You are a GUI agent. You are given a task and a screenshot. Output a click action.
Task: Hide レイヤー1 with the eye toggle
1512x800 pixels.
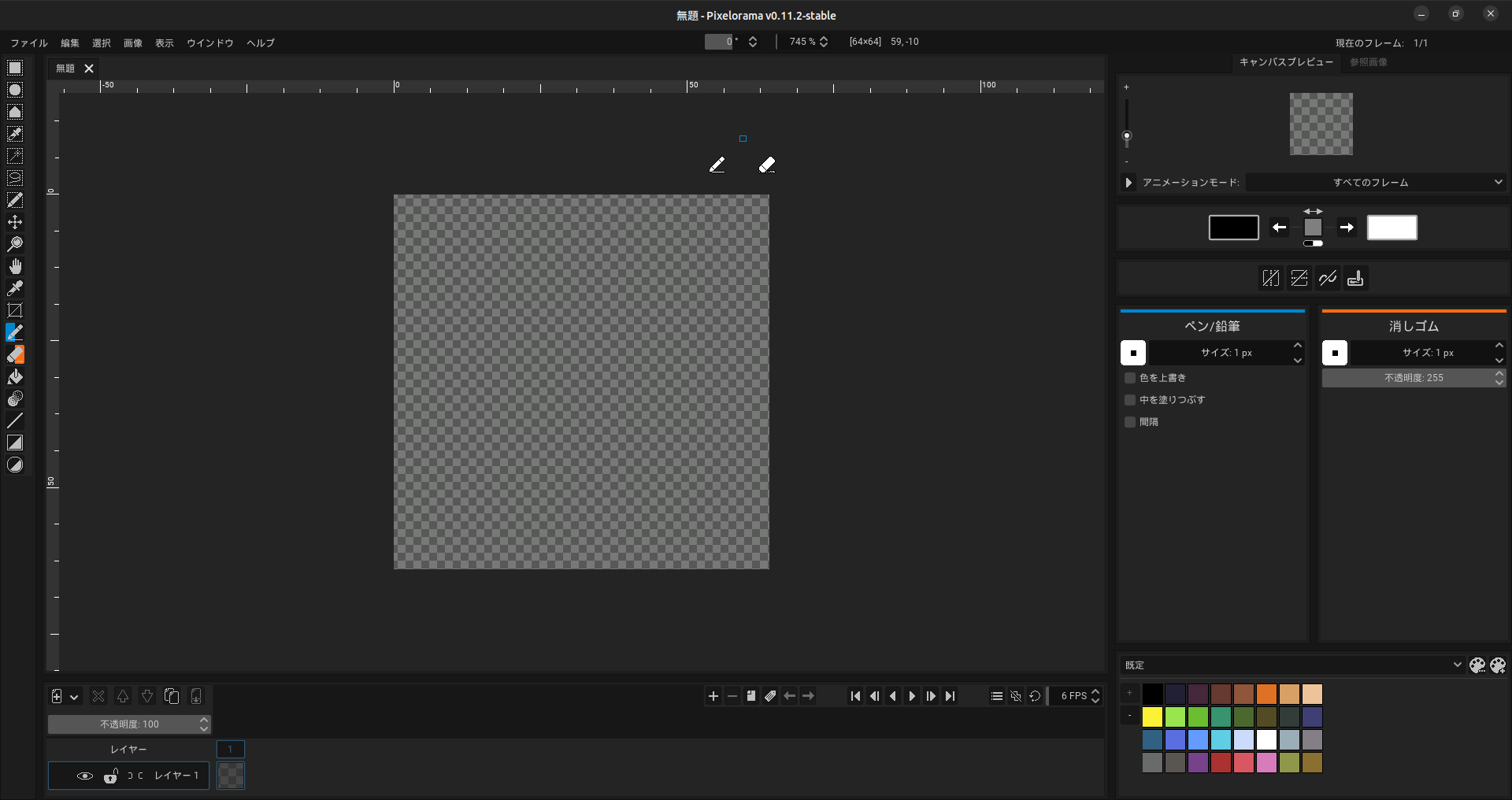[85, 776]
